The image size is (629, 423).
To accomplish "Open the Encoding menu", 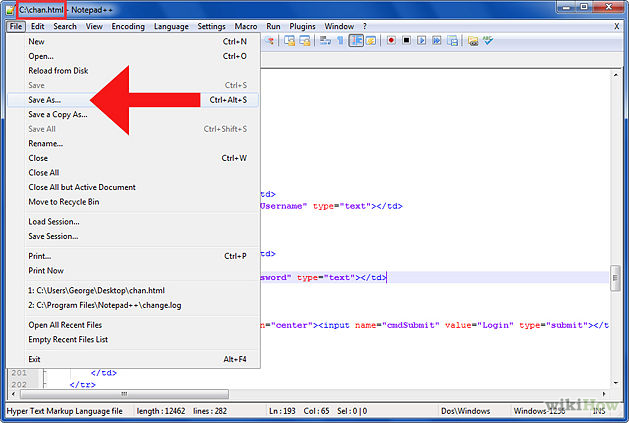I will tap(128, 26).
